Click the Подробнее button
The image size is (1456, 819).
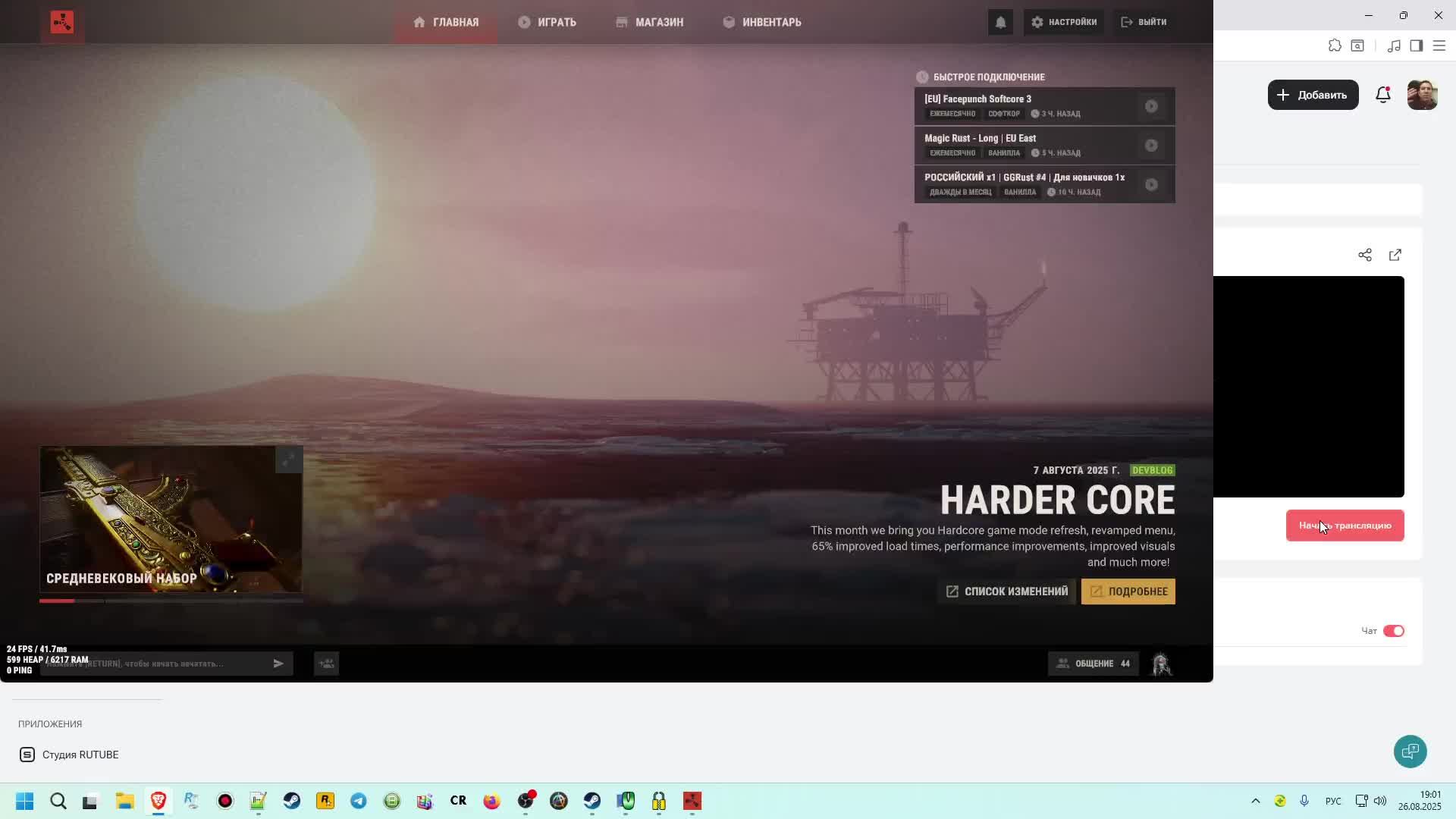click(1128, 591)
